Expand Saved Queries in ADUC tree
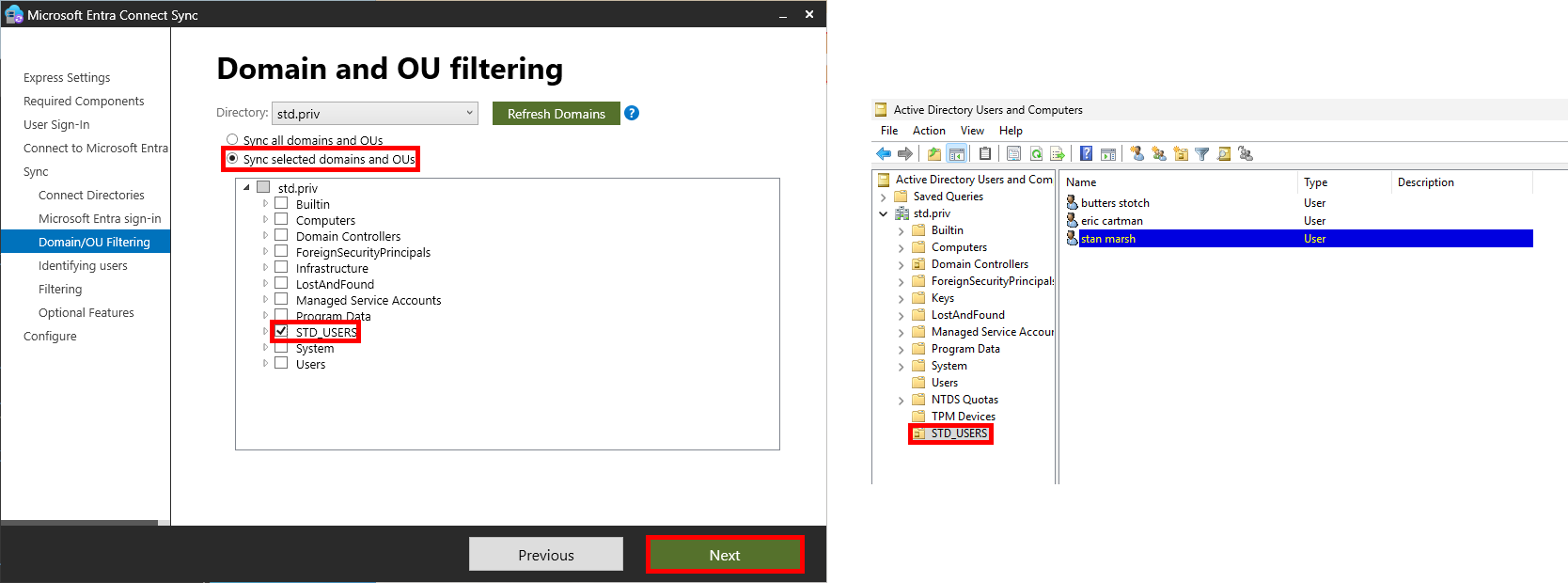Screen dimensions: 1568x583 tap(883, 197)
